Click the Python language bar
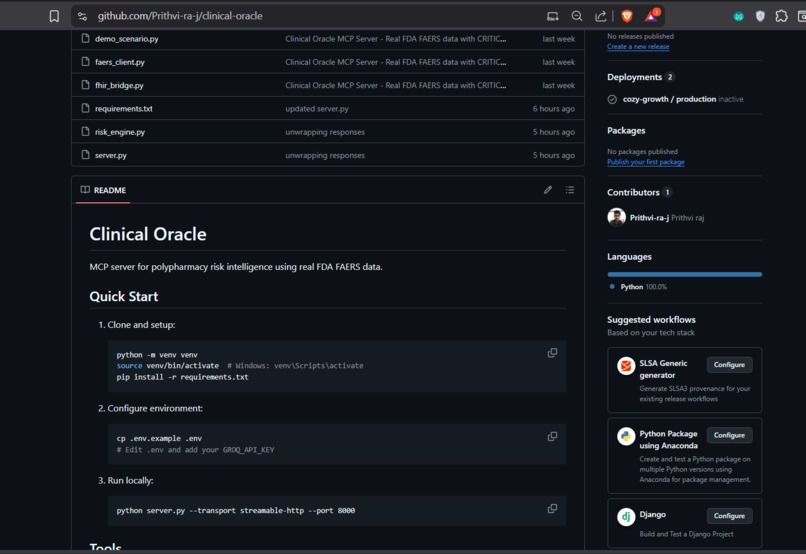 tap(685, 274)
